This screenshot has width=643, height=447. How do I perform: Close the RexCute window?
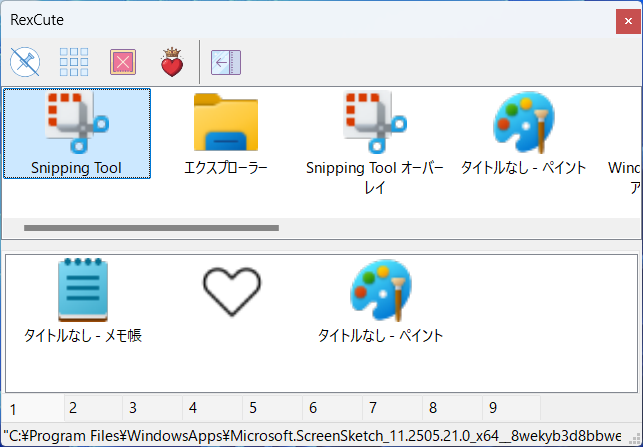628,21
